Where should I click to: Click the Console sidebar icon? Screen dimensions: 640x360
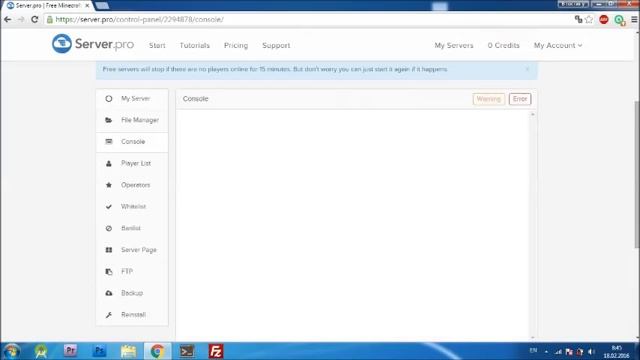point(109,142)
